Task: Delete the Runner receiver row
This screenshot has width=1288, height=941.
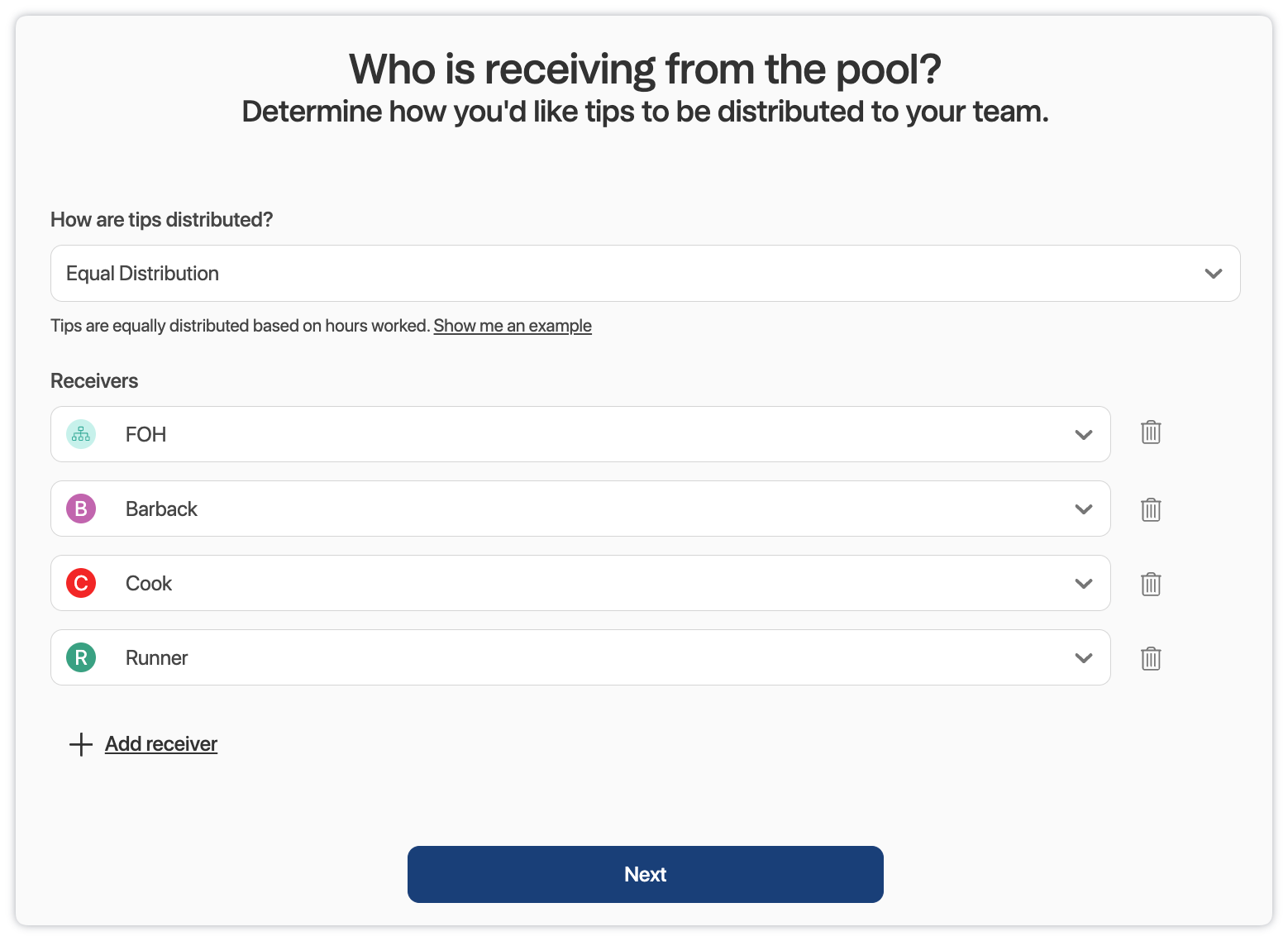Action: point(1151,658)
